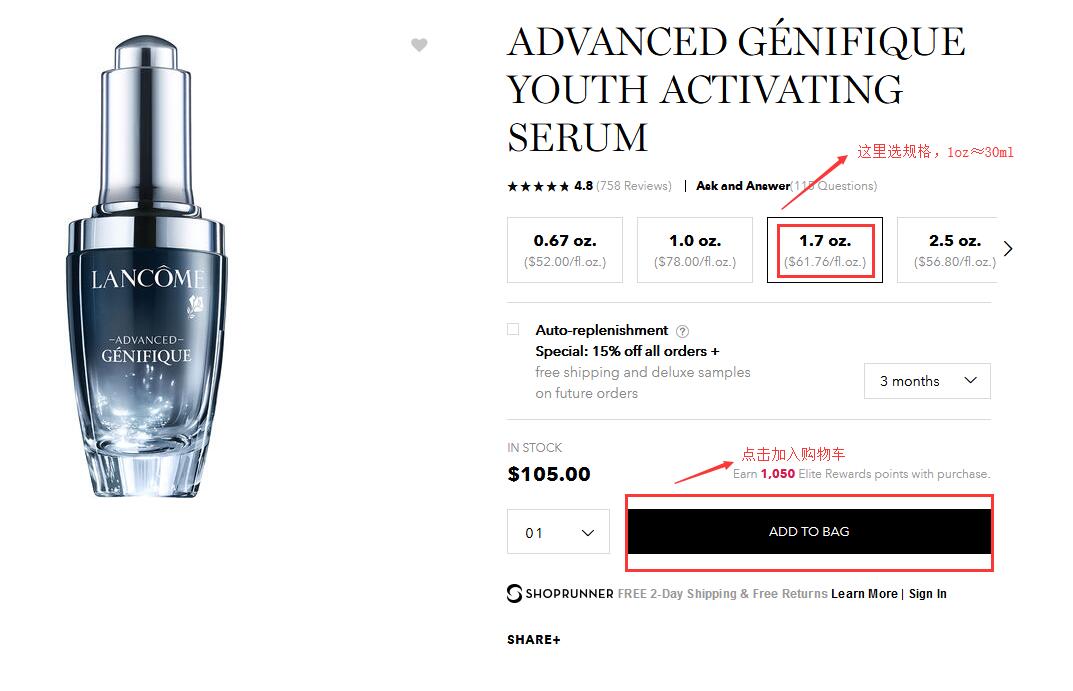Open the 758 Reviews link
This screenshot has height=691, width=1073.
point(634,186)
